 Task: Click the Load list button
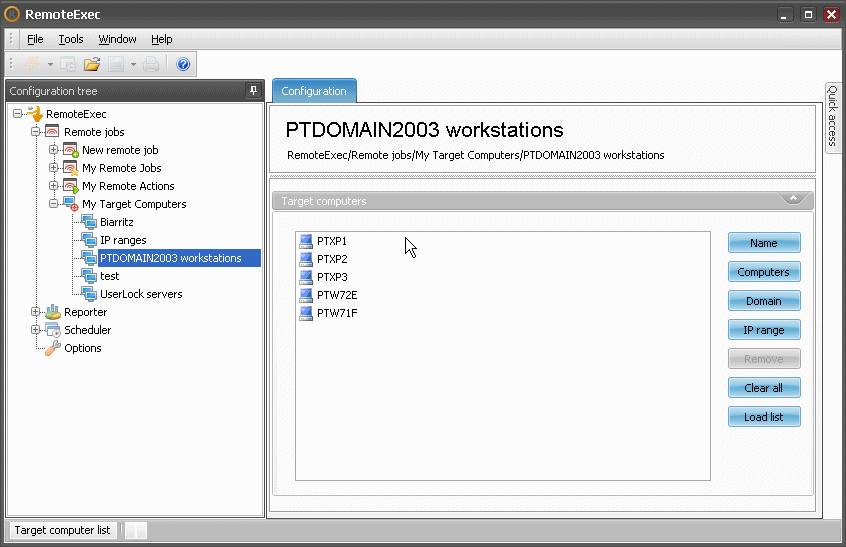coord(764,417)
